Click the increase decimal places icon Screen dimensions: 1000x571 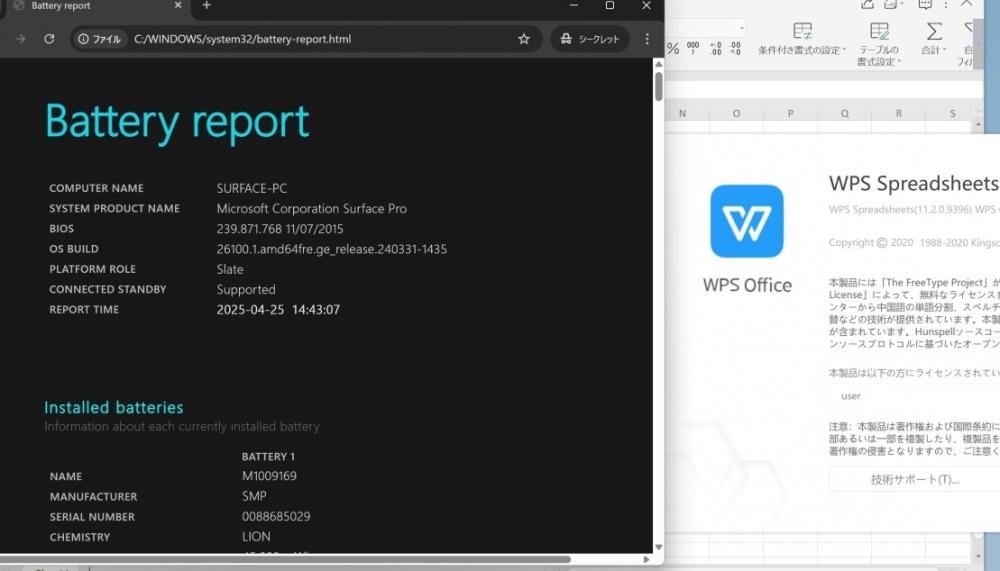click(x=716, y=48)
